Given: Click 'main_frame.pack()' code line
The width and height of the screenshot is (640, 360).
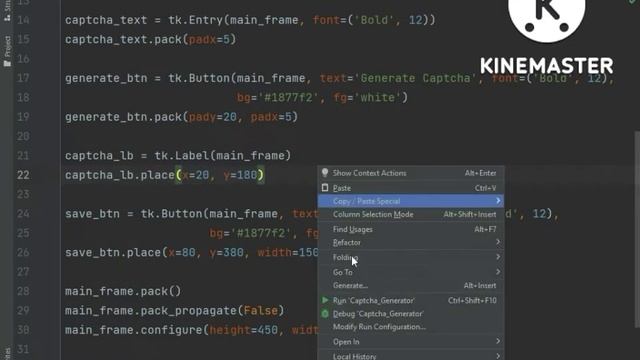Looking at the screenshot, I should click(x=123, y=291).
